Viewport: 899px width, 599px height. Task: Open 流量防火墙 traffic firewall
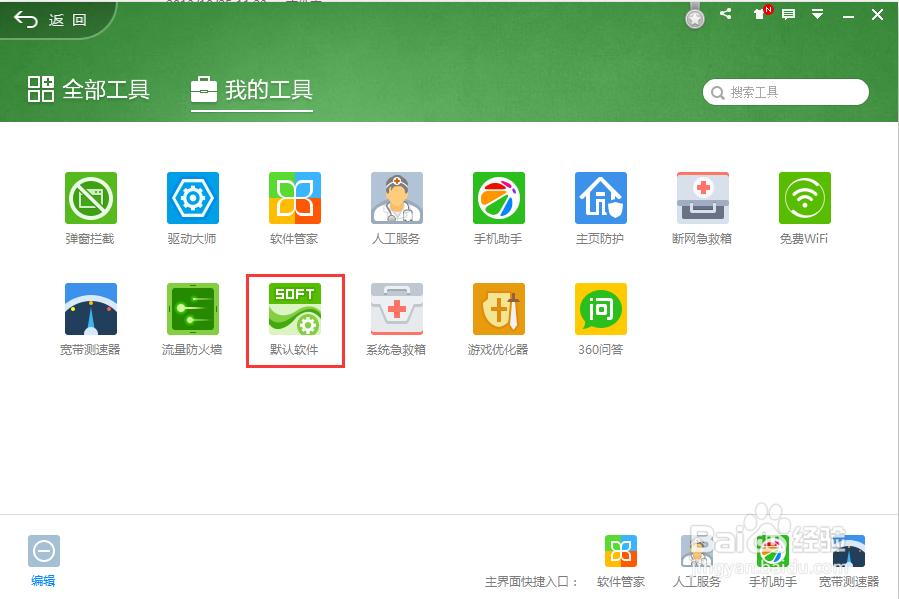click(193, 309)
